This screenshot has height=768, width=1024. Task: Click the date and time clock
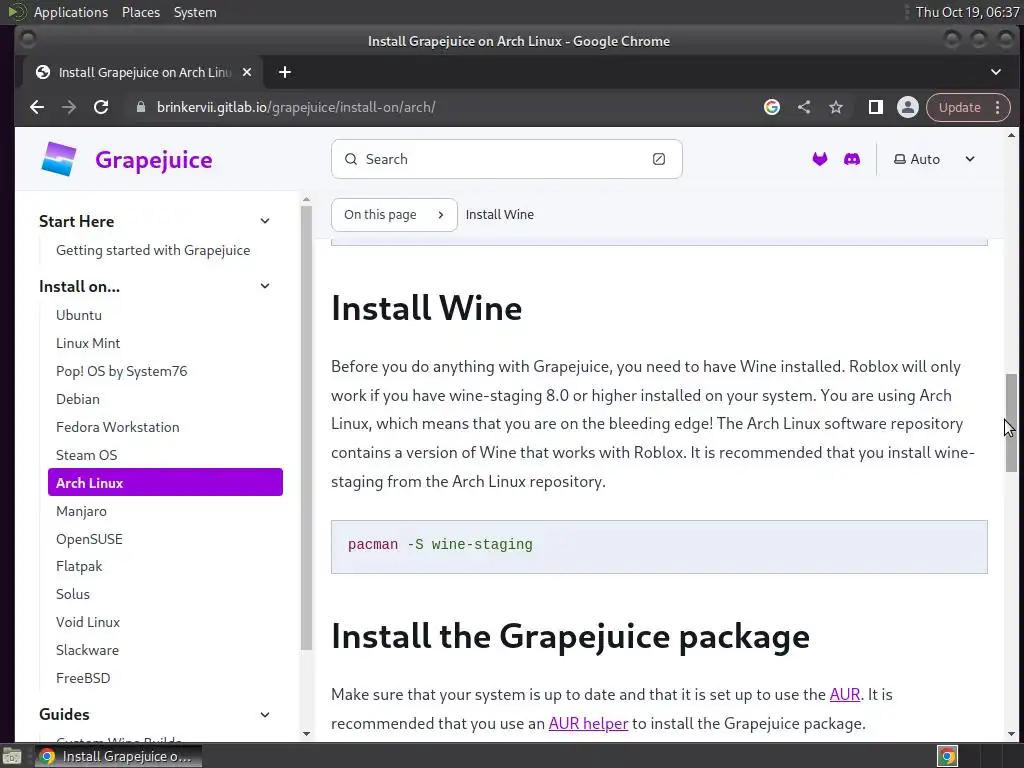coord(967,12)
